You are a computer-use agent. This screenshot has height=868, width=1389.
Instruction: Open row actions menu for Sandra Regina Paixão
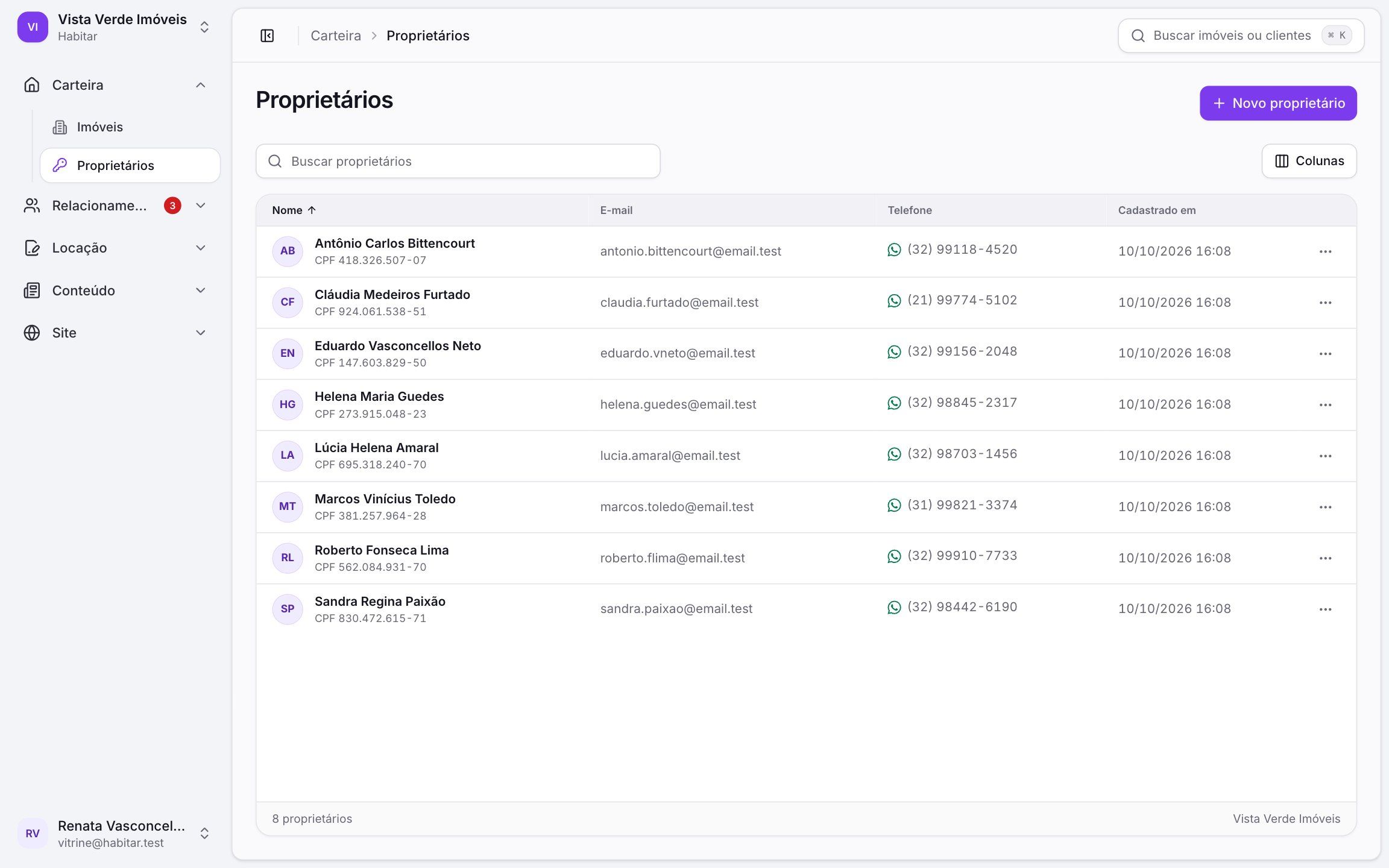[1325, 609]
